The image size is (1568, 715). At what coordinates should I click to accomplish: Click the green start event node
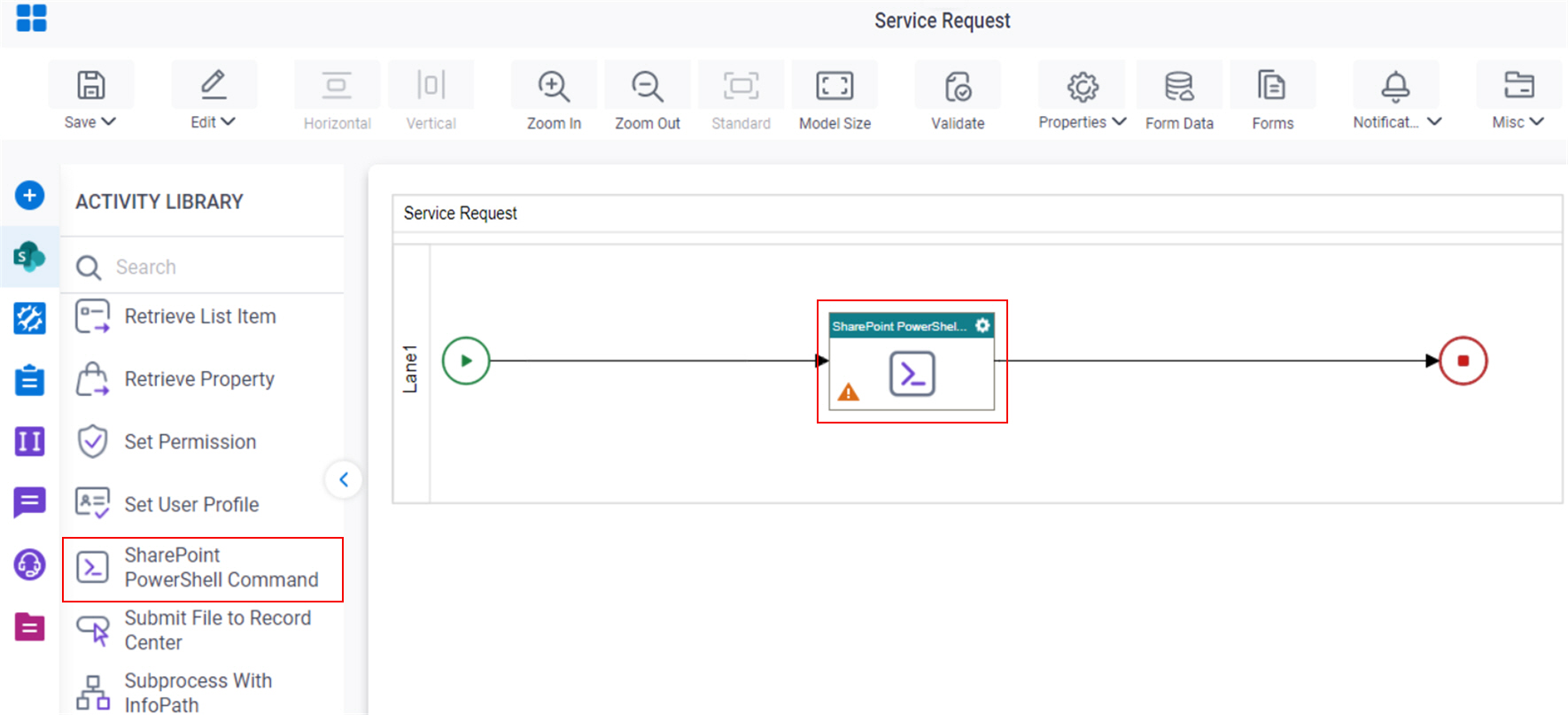click(466, 361)
